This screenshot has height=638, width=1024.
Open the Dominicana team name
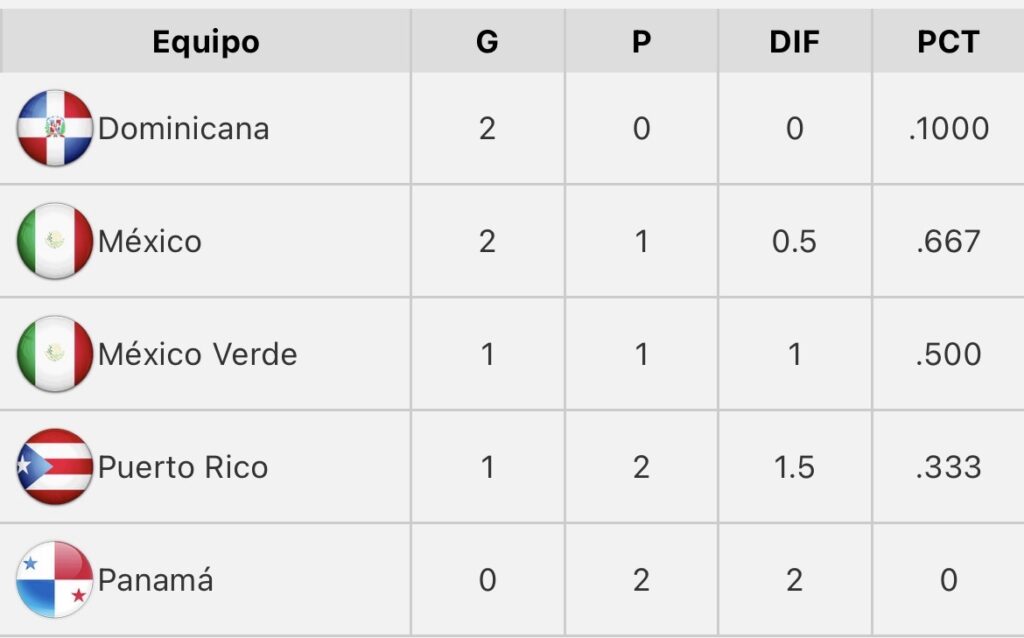pos(184,129)
